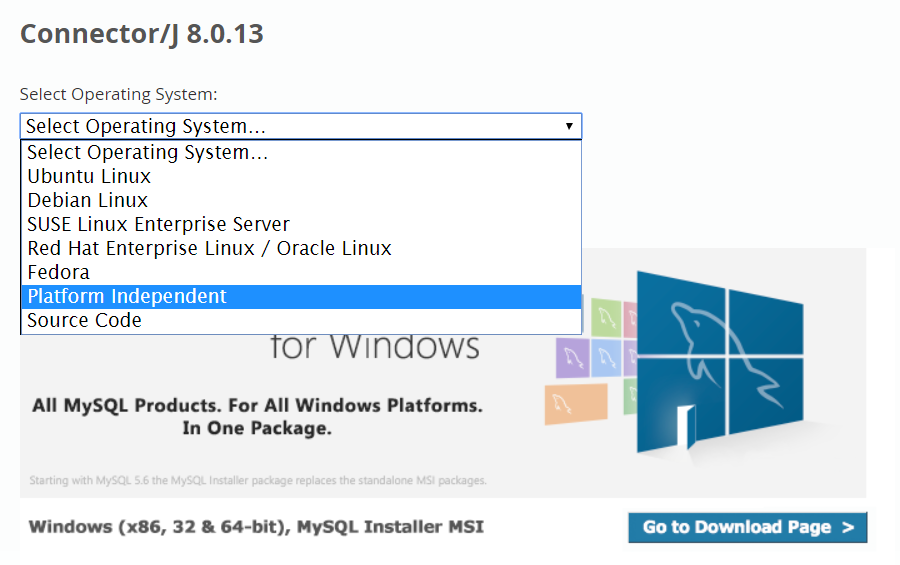Select Fedora in the dropdown list
Viewport: 900px width, 565px height.
301,272
